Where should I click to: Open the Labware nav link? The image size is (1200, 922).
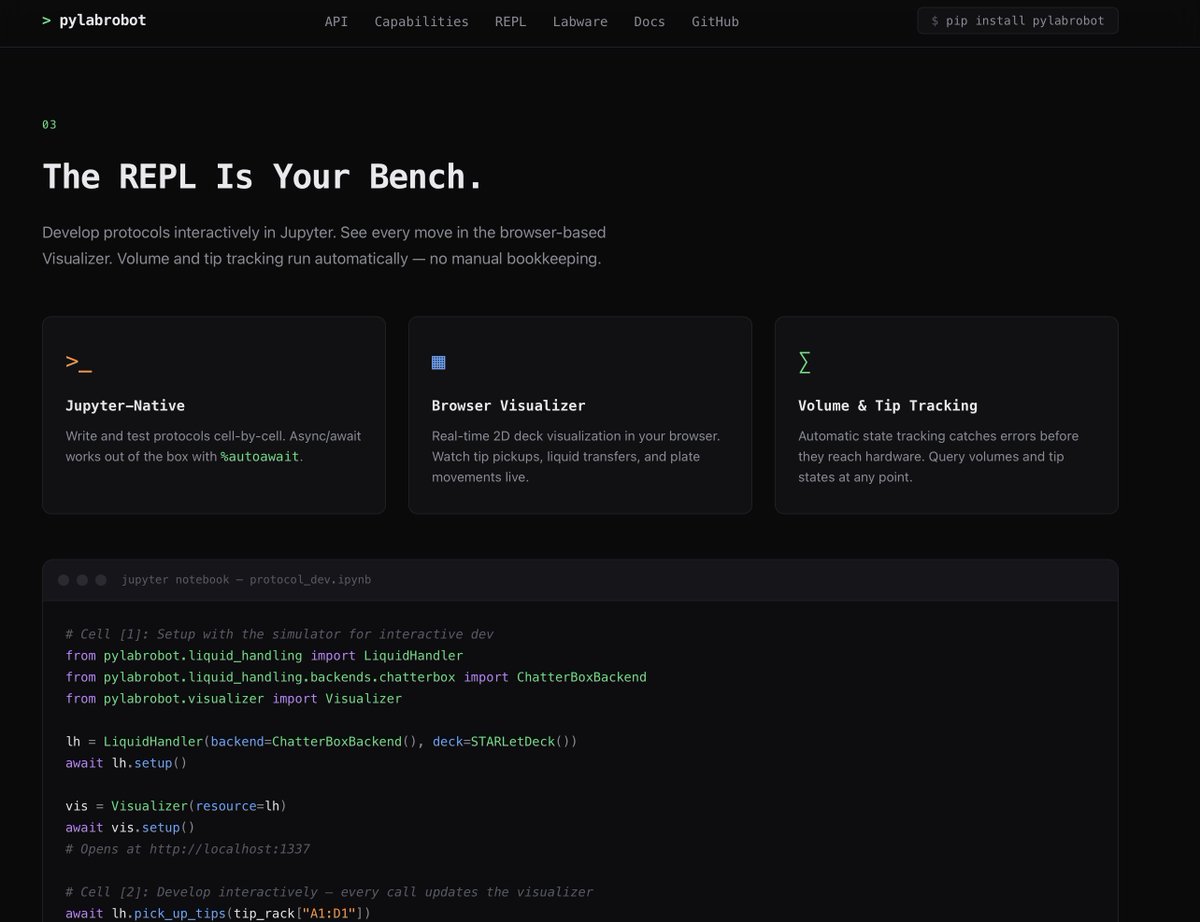[x=580, y=21]
